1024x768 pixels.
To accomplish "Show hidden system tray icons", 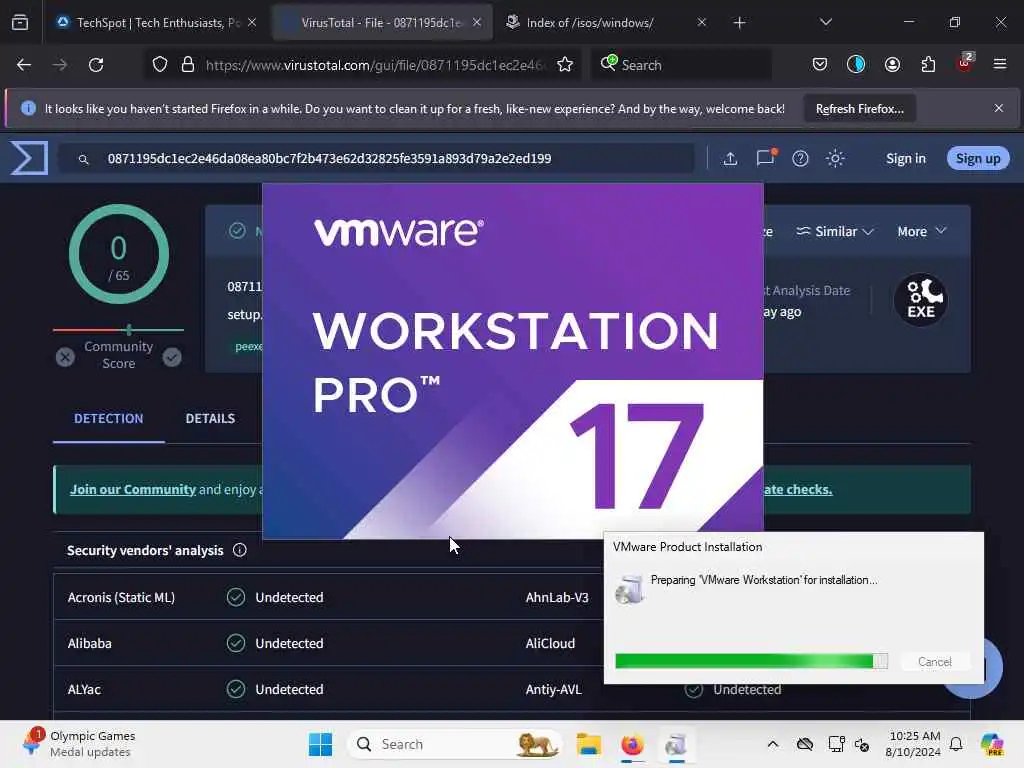I will [773, 744].
